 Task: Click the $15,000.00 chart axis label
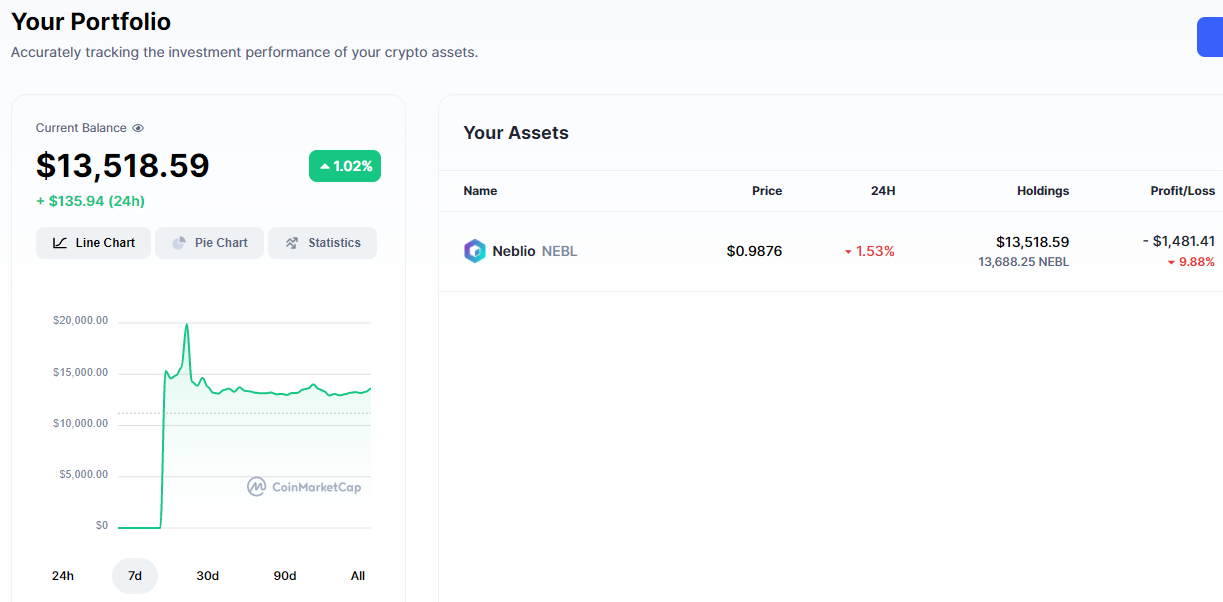[81, 372]
